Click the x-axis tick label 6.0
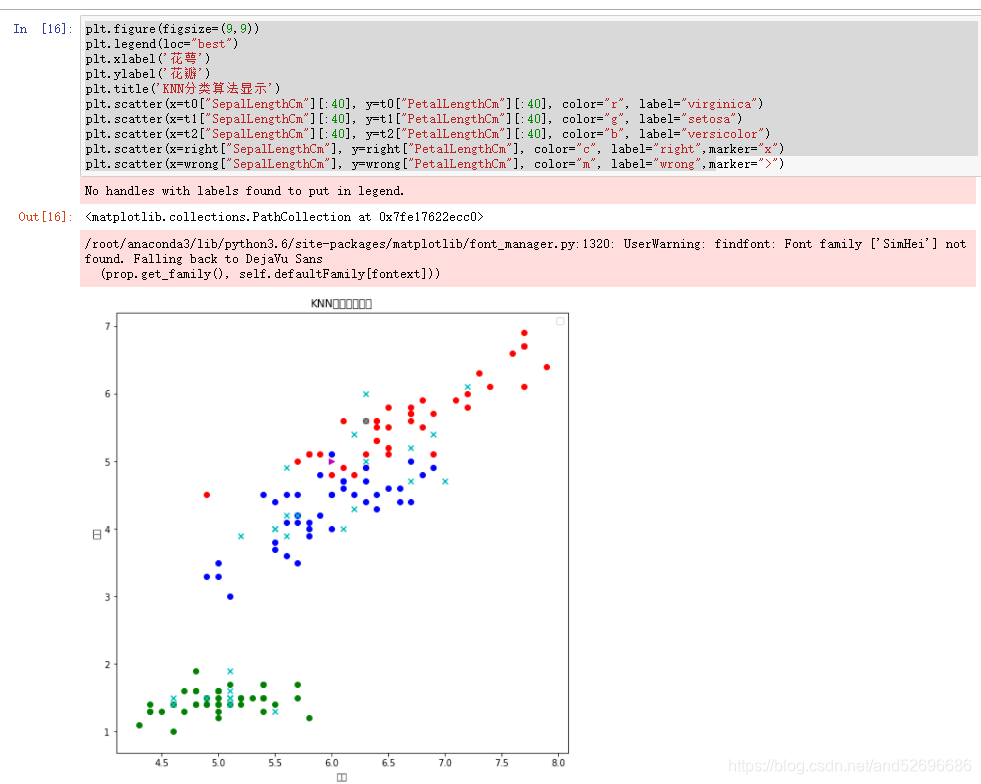The height and width of the screenshot is (784, 981). [332, 763]
